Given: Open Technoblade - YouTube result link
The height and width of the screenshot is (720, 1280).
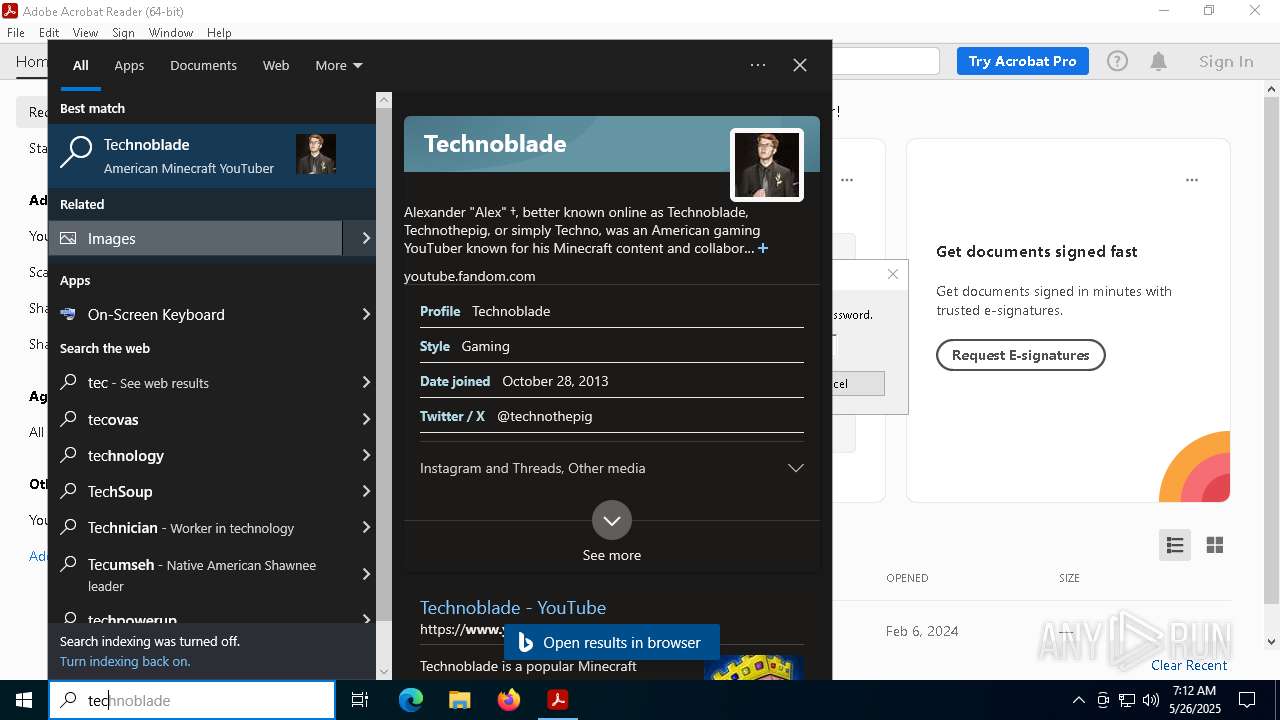Looking at the screenshot, I should click(x=513, y=607).
